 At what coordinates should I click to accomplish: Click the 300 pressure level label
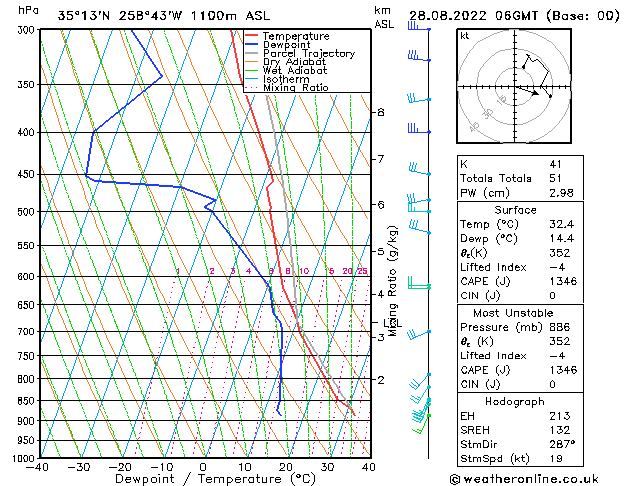tap(28, 30)
